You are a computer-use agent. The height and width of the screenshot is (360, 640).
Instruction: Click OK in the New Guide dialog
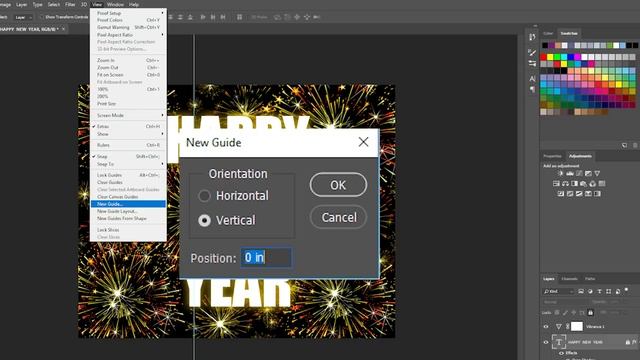point(338,185)
